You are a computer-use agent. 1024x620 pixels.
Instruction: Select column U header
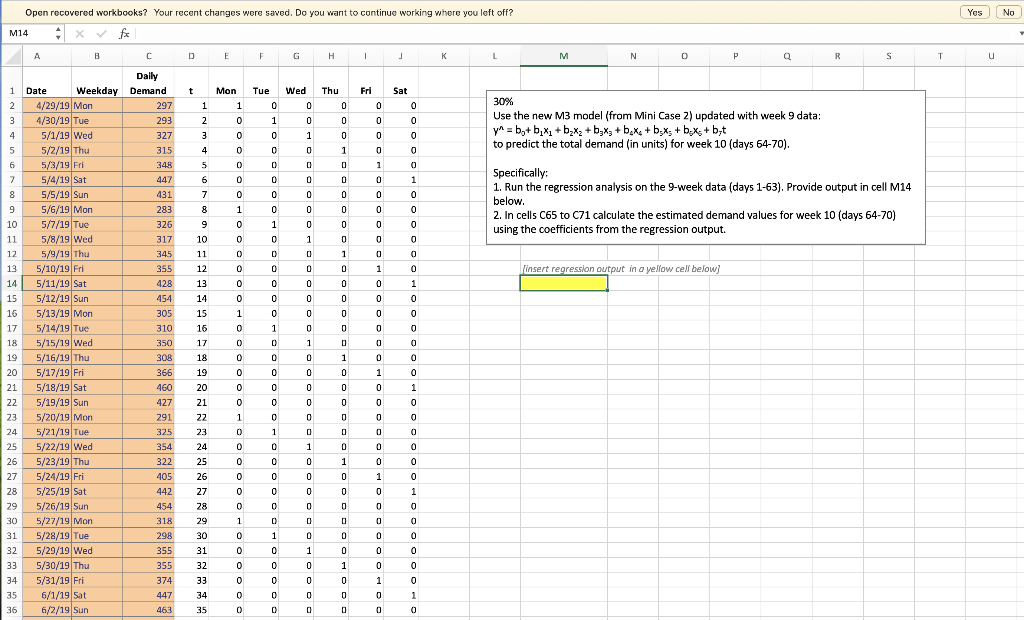click(x=991, y=56)
